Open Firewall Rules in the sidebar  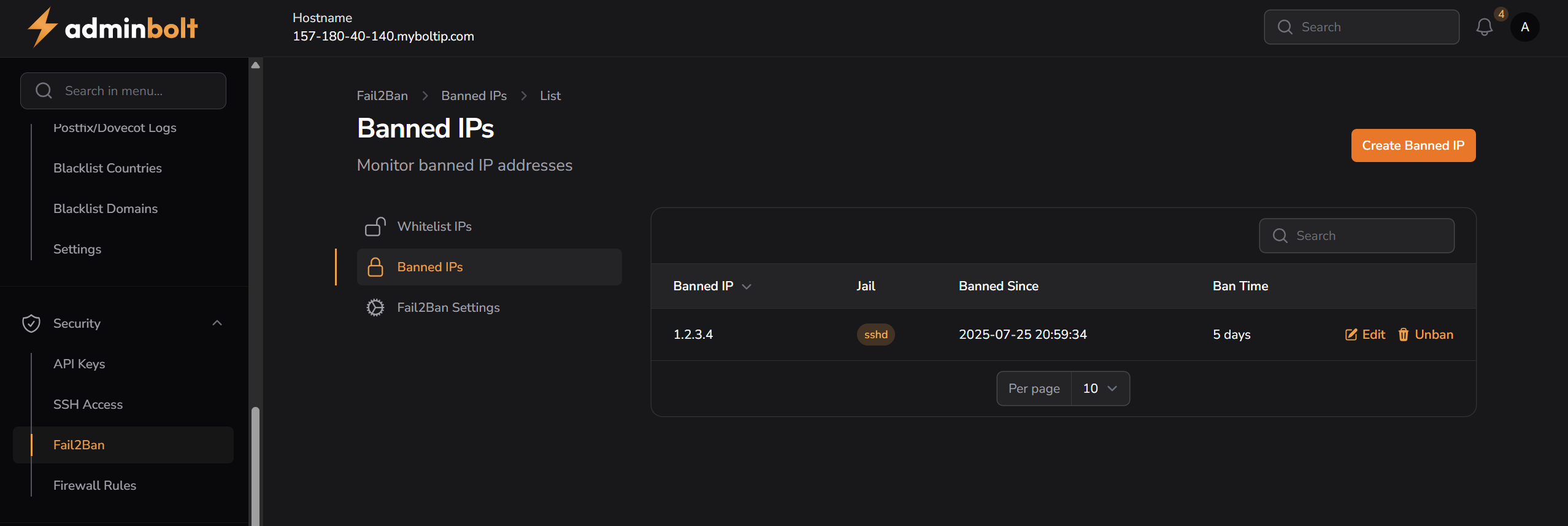pos(94,485)
